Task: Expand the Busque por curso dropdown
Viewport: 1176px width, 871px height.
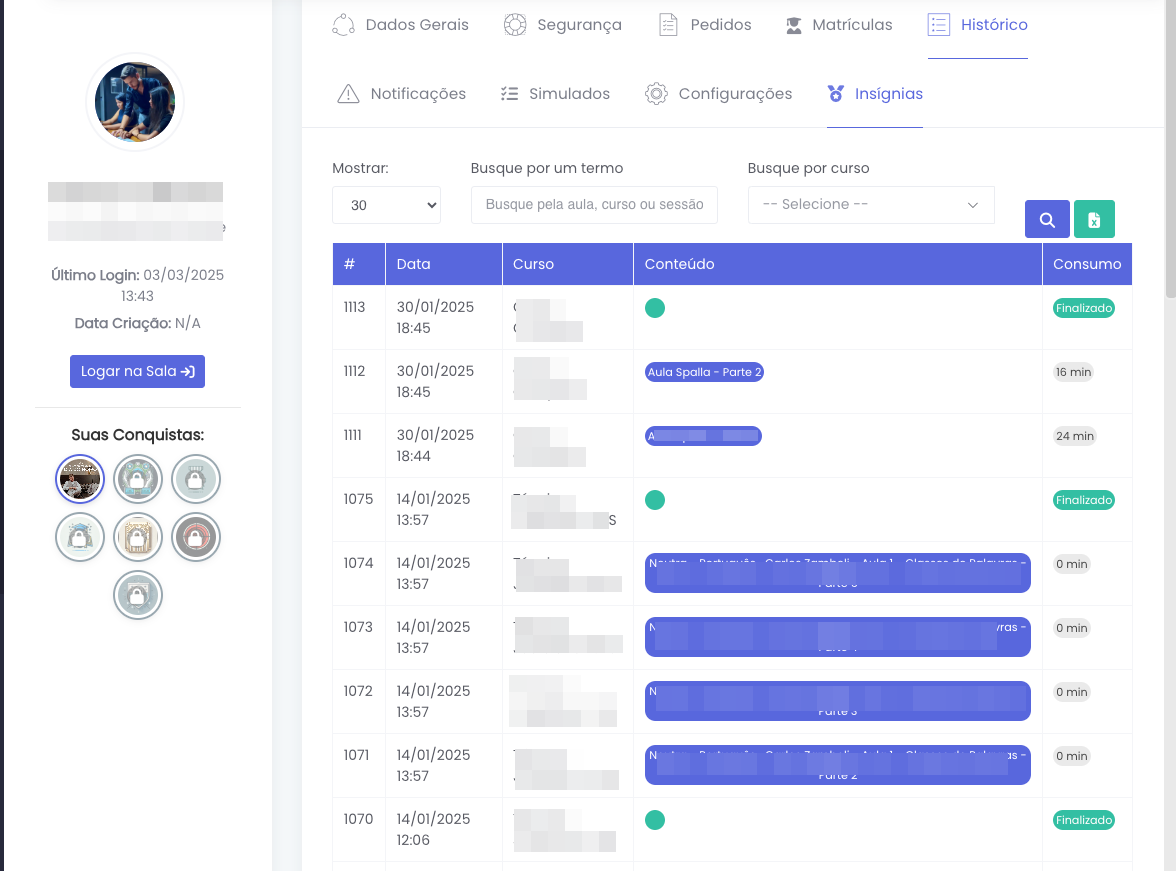Action: [x=870, y=205]
